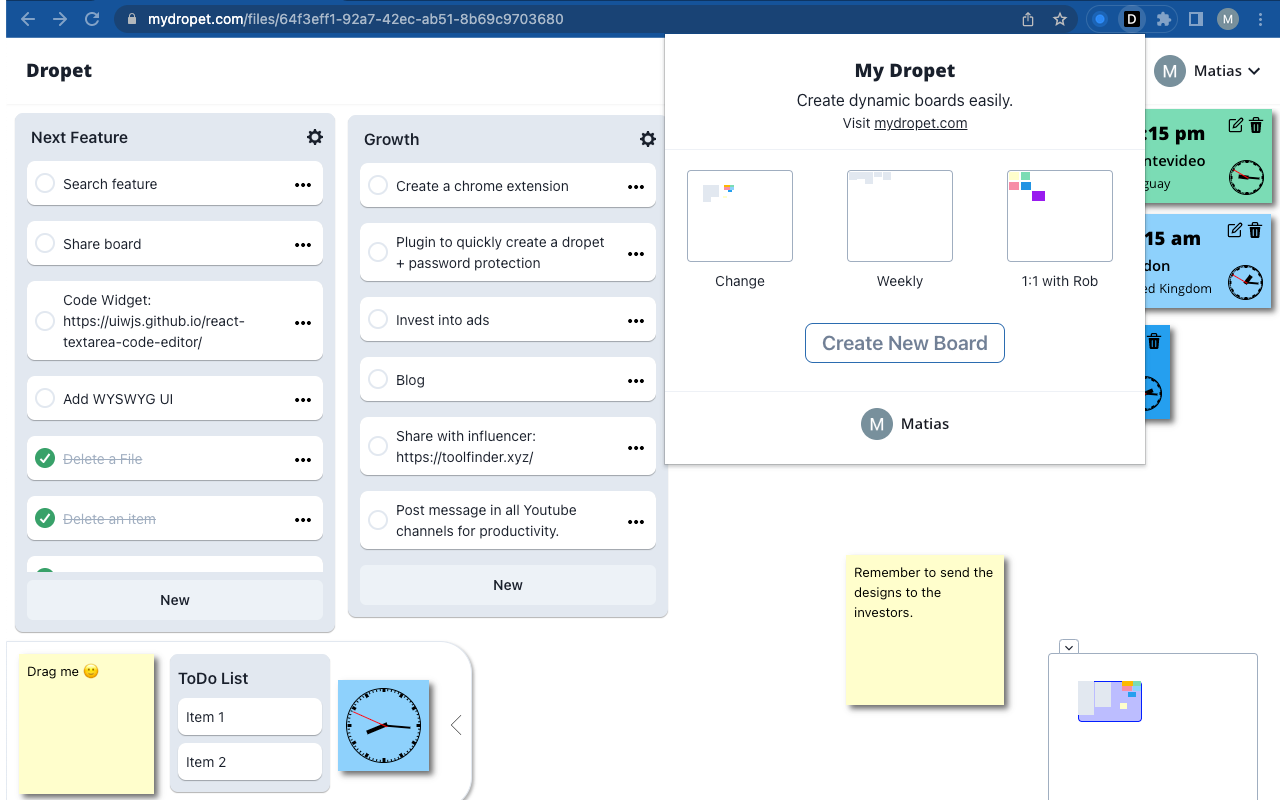This screenshot has height=800, width=1280.
Task: Click the Dropet logo in header
Action: click(x=59, y=71)
